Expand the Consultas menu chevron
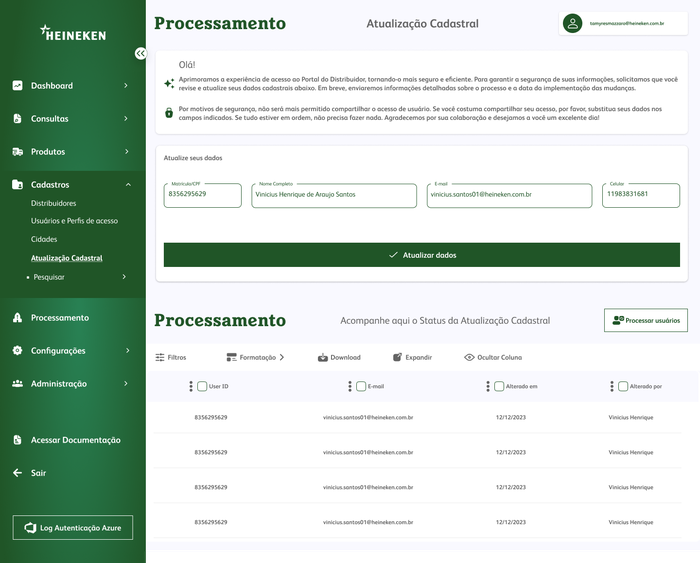The width and height of the screenshot is (700, 563). tap(126, 118)
